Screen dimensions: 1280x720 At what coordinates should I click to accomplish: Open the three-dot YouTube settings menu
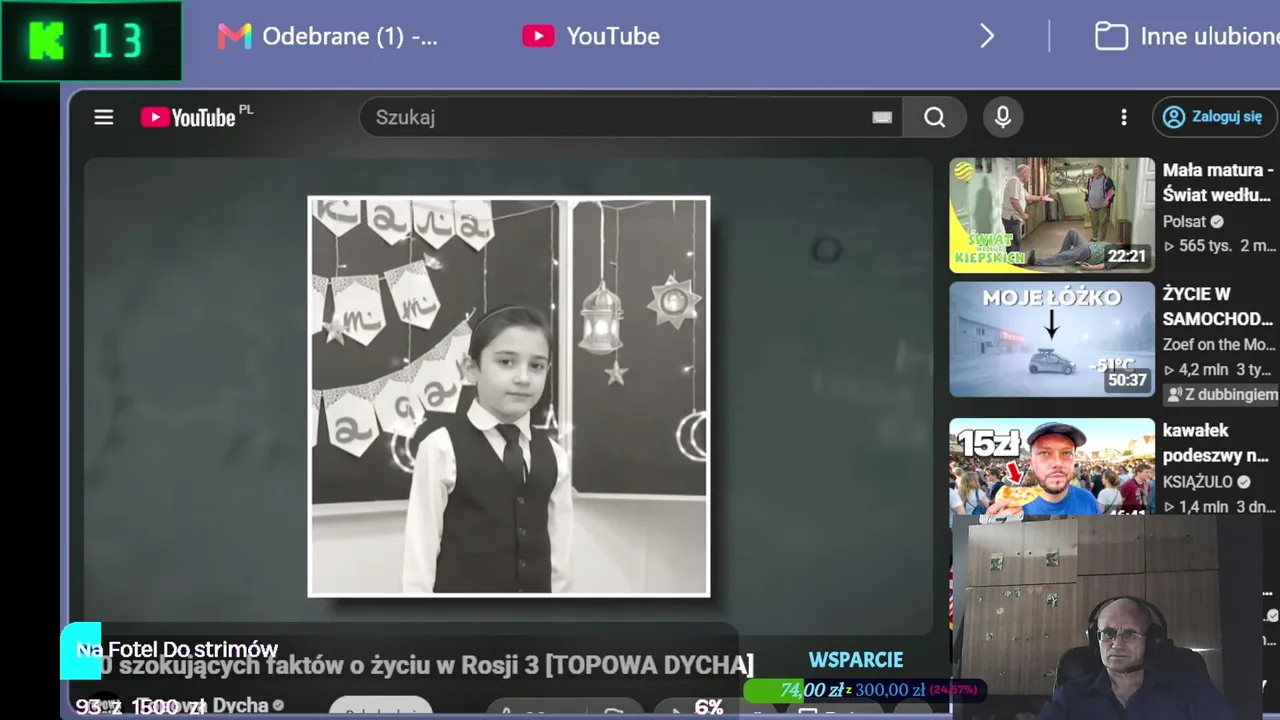pyautogui.click(x=1124, y=117)
